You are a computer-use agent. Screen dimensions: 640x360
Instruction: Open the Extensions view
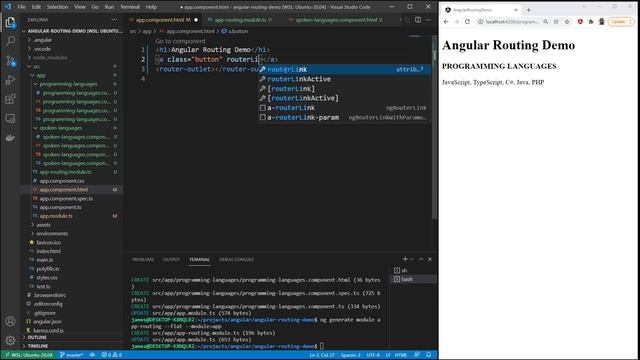[x=10, y=99]
